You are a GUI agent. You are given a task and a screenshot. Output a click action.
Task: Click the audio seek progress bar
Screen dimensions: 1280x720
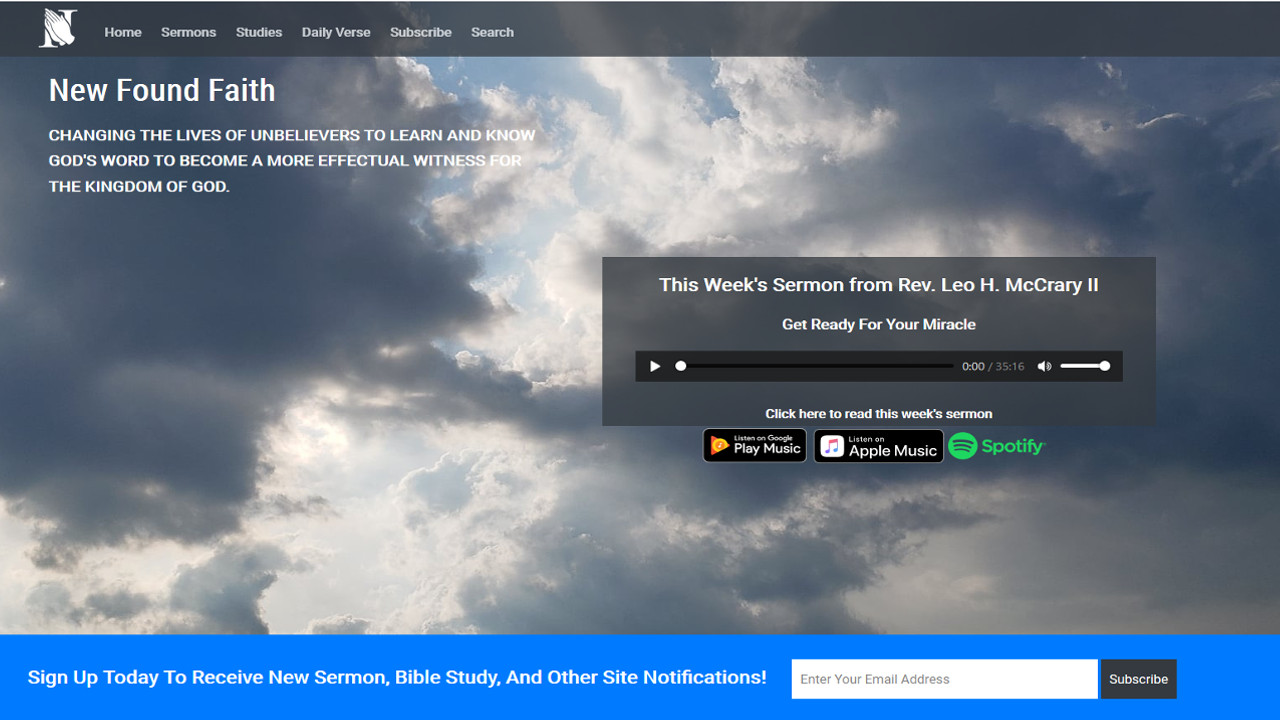(x=815, y=366)
